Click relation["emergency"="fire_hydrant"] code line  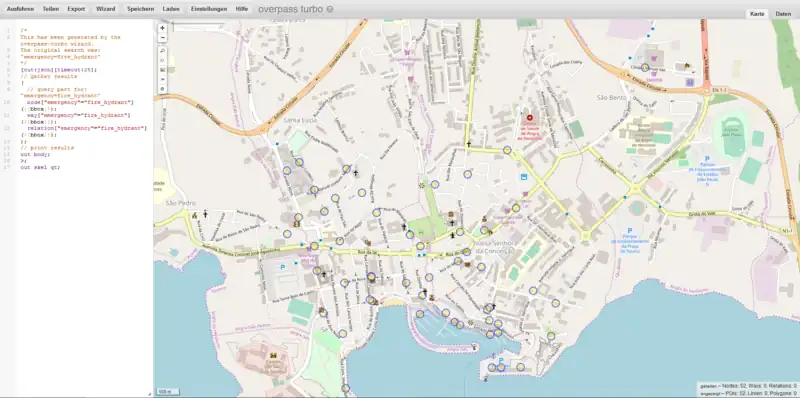click(87, 128)
